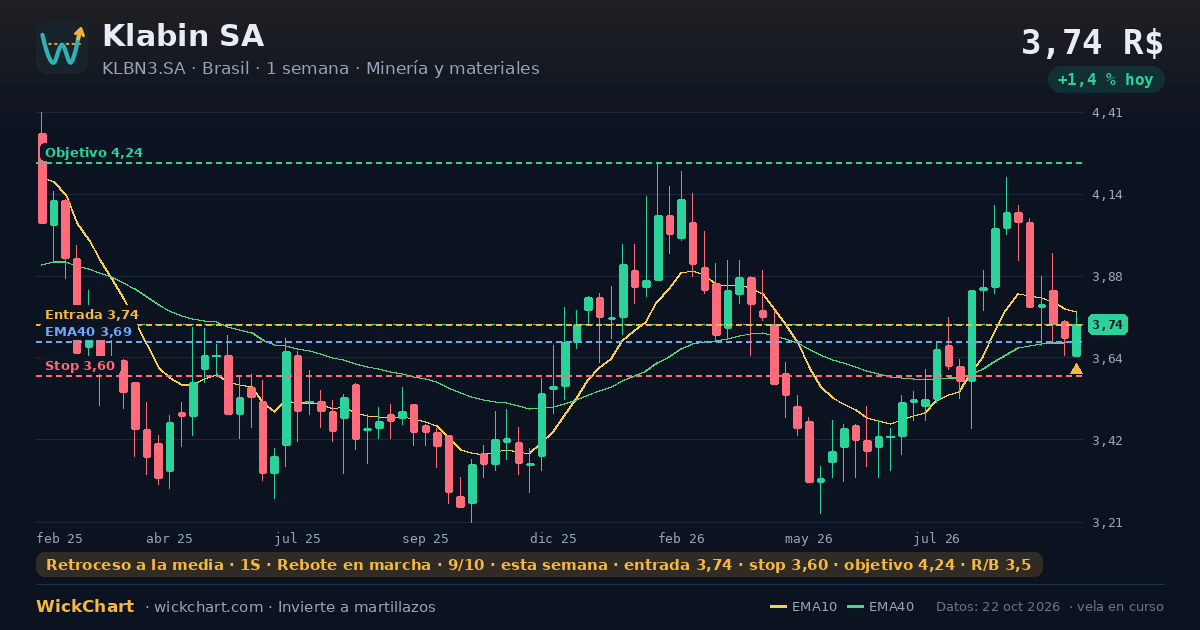
Task: Click the 'abr 25' date axis label
Action: [x=169, y=539]
